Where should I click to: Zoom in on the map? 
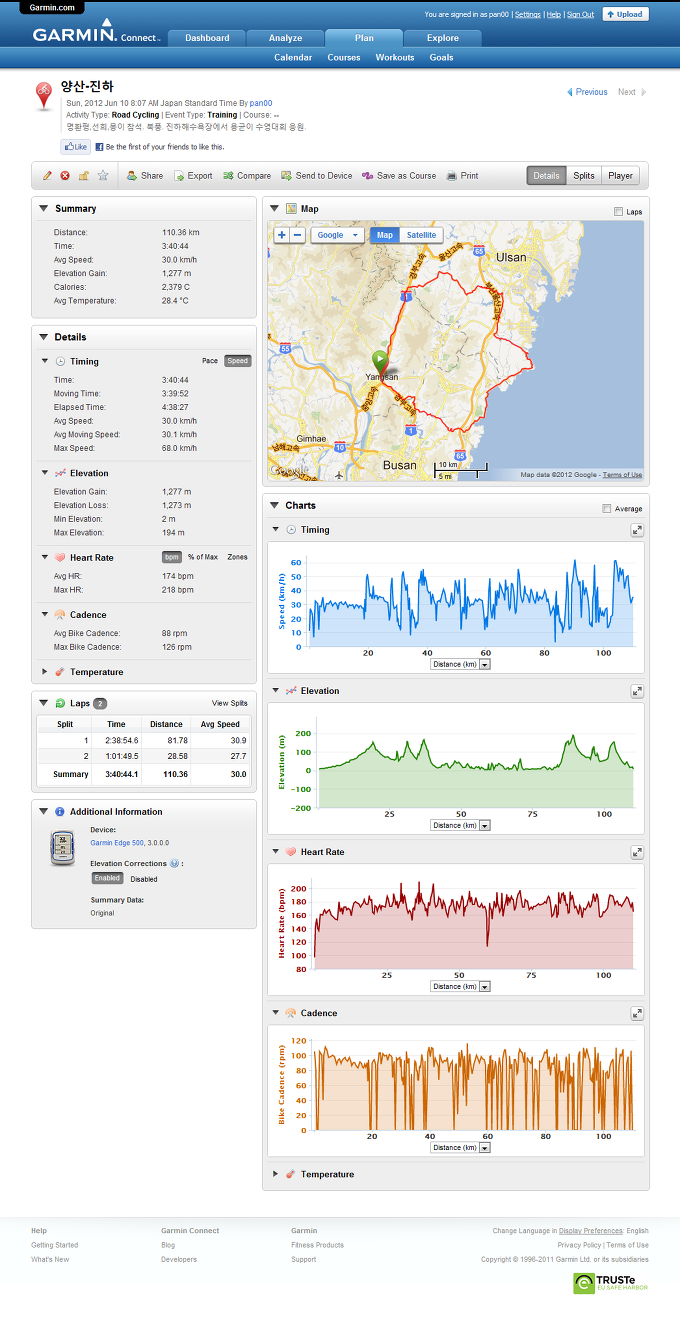[281, 235]
